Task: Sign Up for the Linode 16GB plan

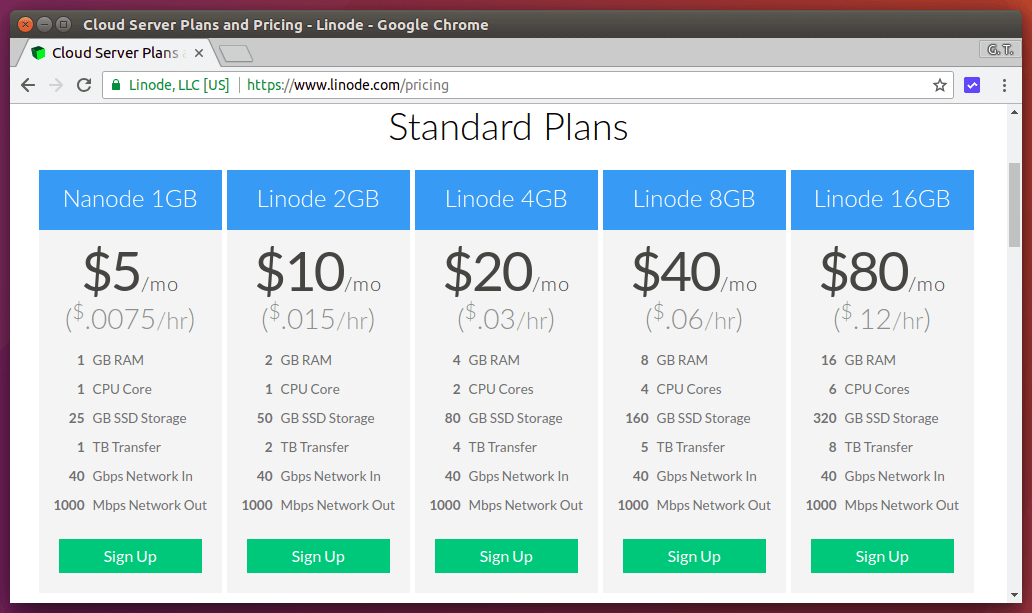Action: 882,556
